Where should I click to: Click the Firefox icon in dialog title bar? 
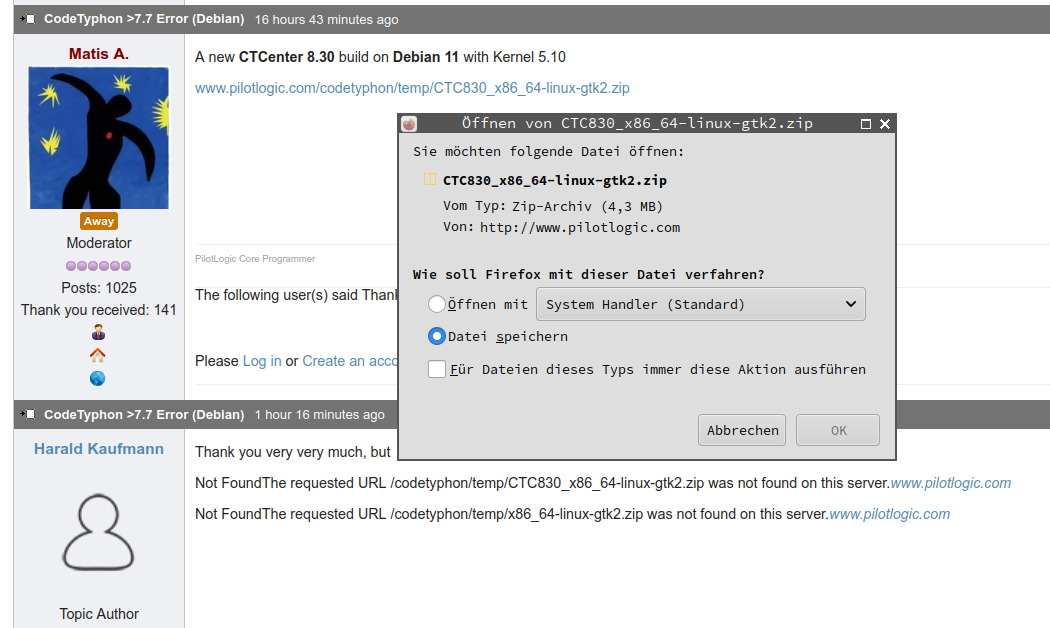pyautogui.click(x=409, y=124)
